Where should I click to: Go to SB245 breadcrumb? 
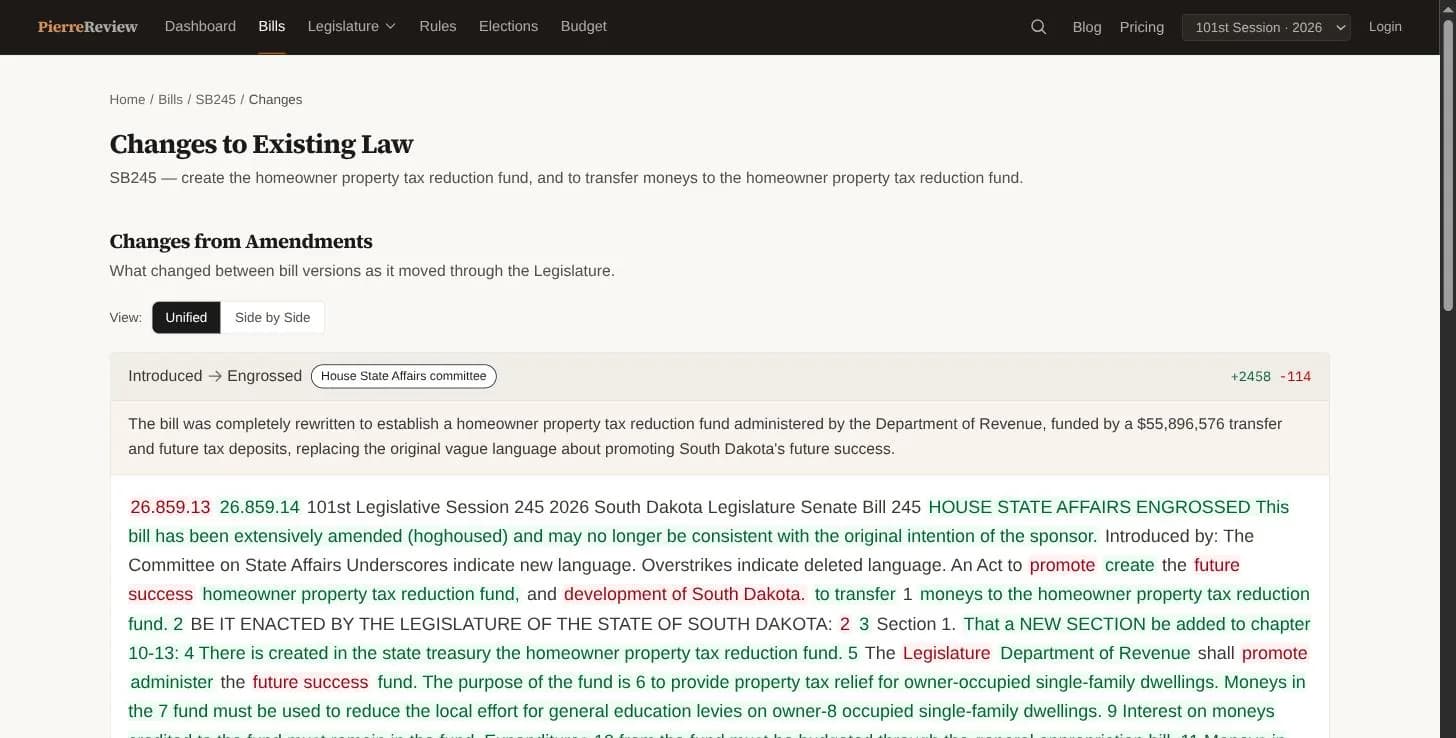[216, 99]
